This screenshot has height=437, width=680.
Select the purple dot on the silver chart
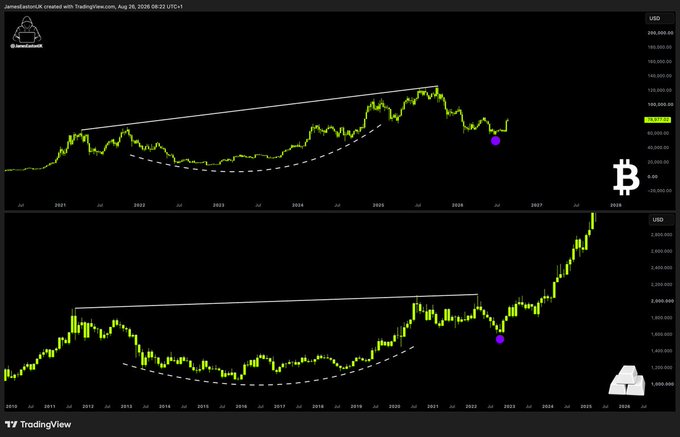click(500, 339)
